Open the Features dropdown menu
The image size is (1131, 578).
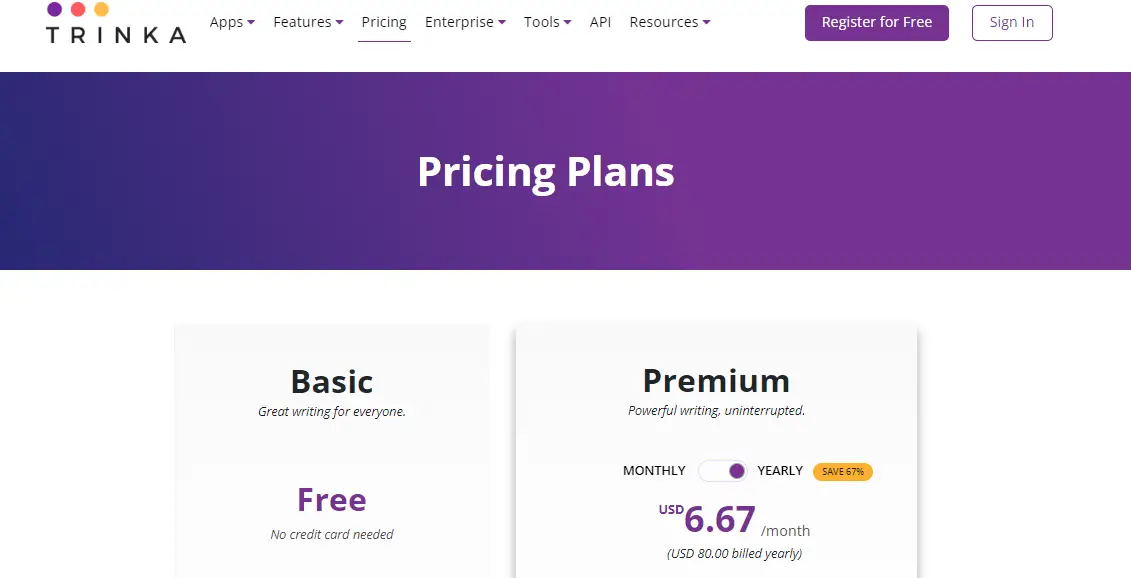pyautogui.click(x=308, y=22)
